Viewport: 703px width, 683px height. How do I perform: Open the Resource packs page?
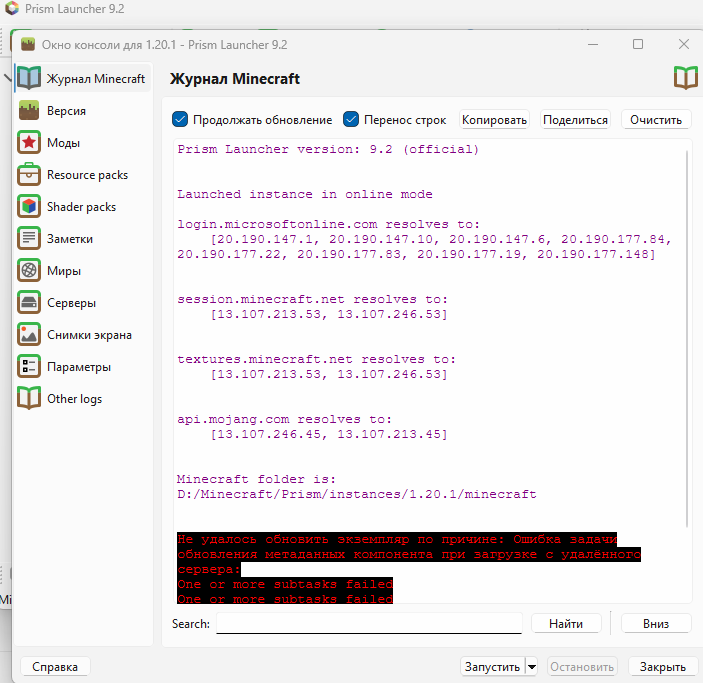point(83,174)
